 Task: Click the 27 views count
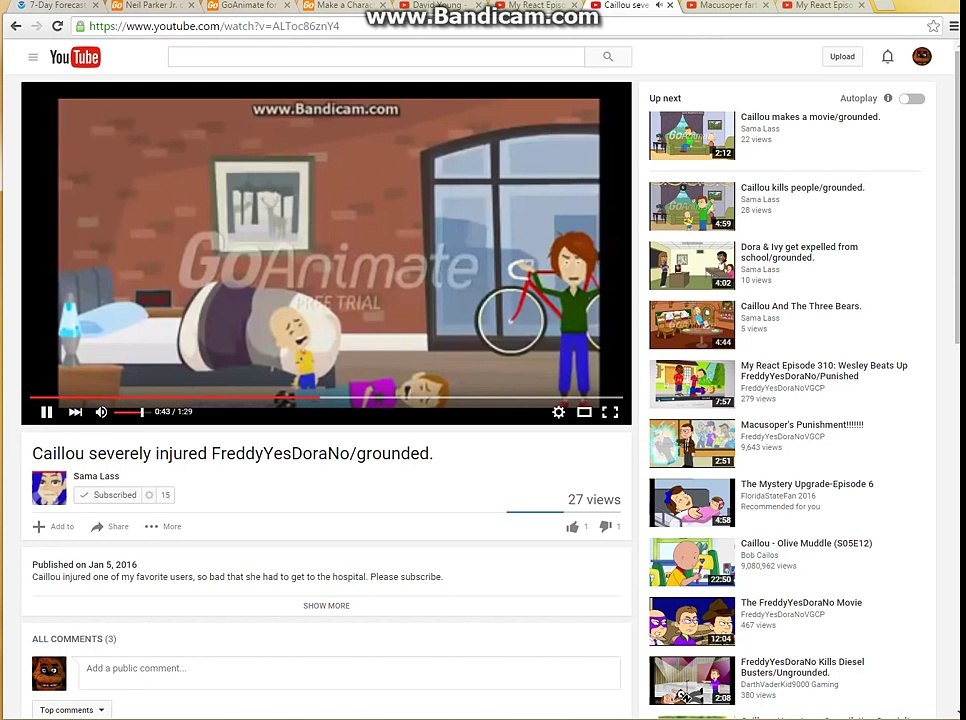tap(594, 500)
